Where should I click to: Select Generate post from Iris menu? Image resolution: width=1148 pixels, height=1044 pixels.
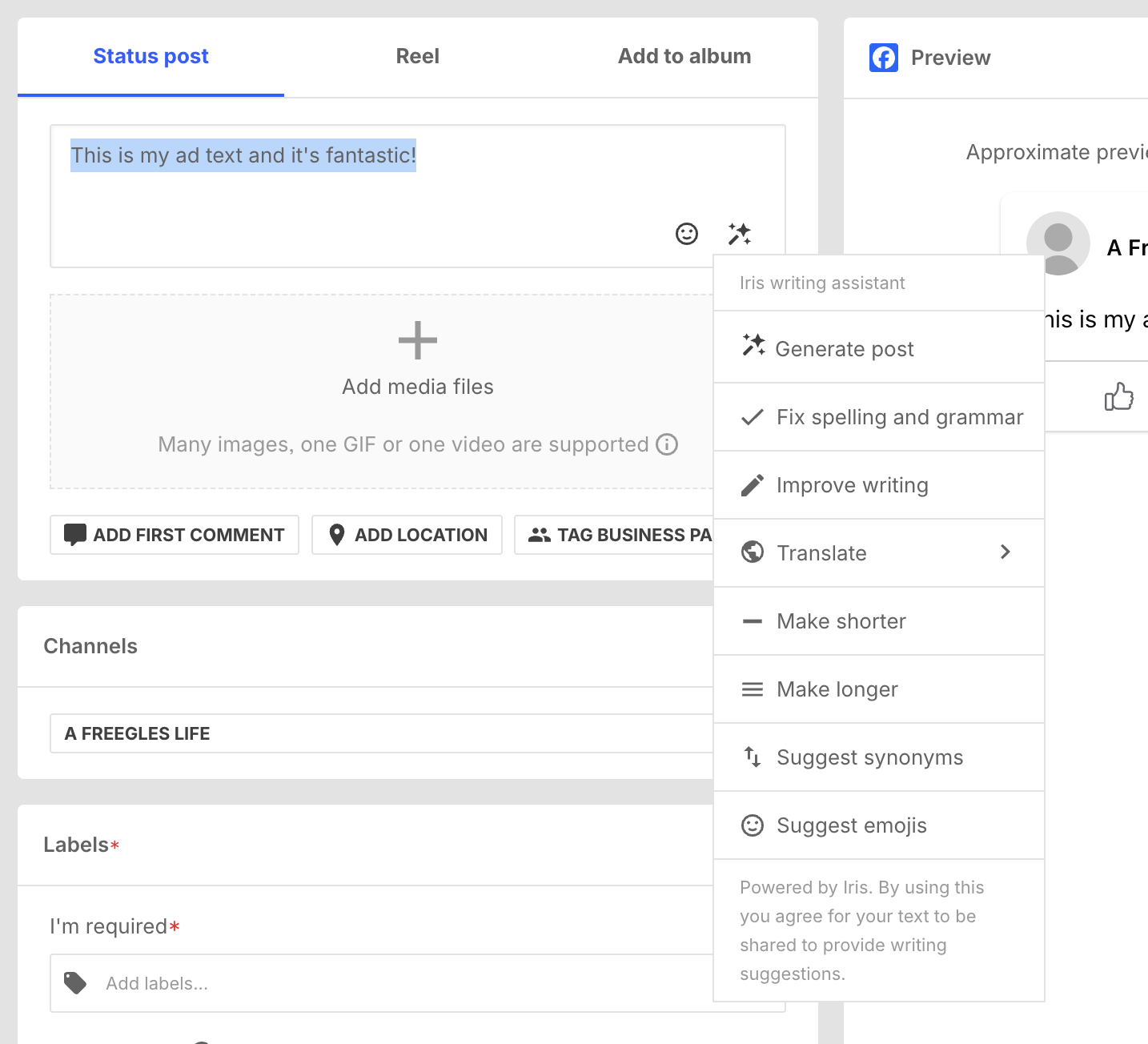coord(844,349)
